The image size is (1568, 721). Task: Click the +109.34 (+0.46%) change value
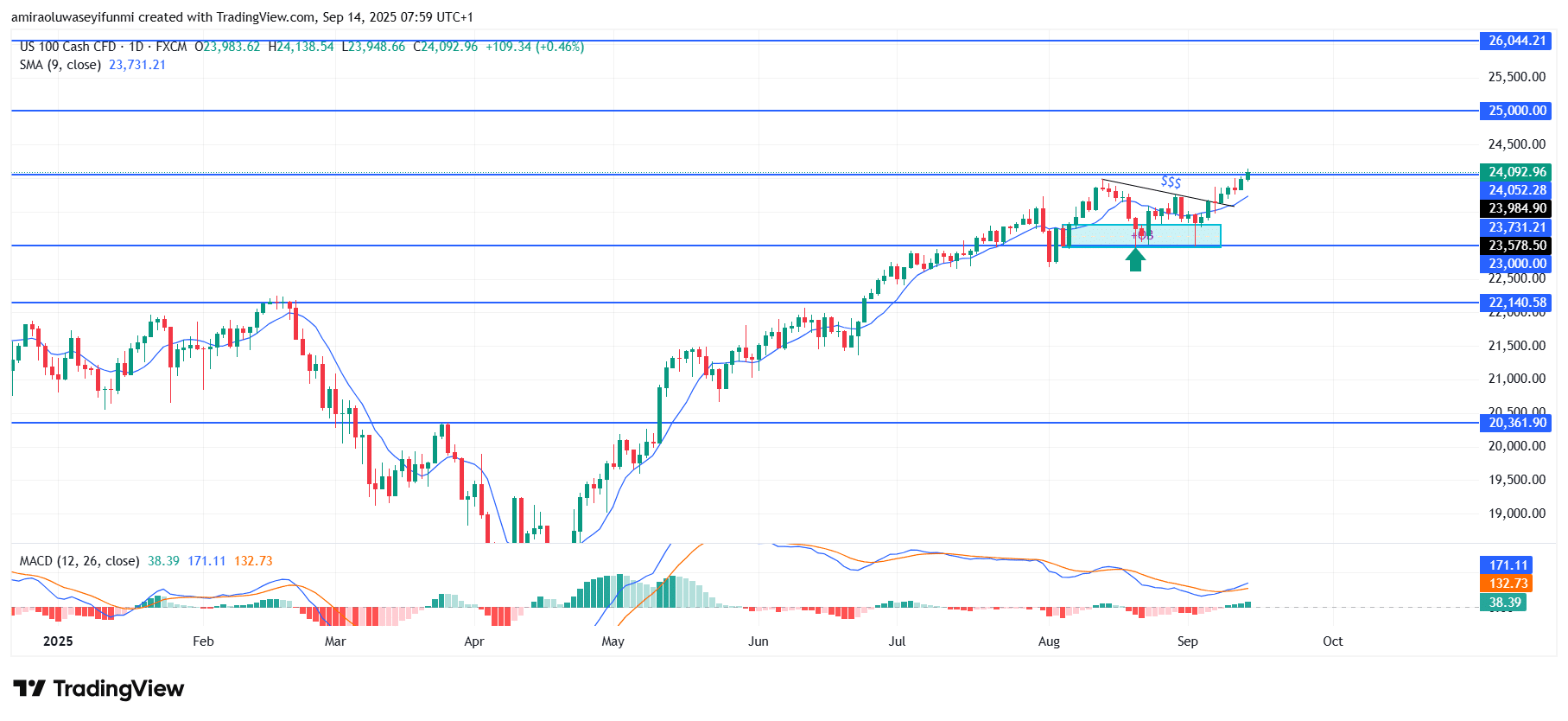click(x=535, y=47)
